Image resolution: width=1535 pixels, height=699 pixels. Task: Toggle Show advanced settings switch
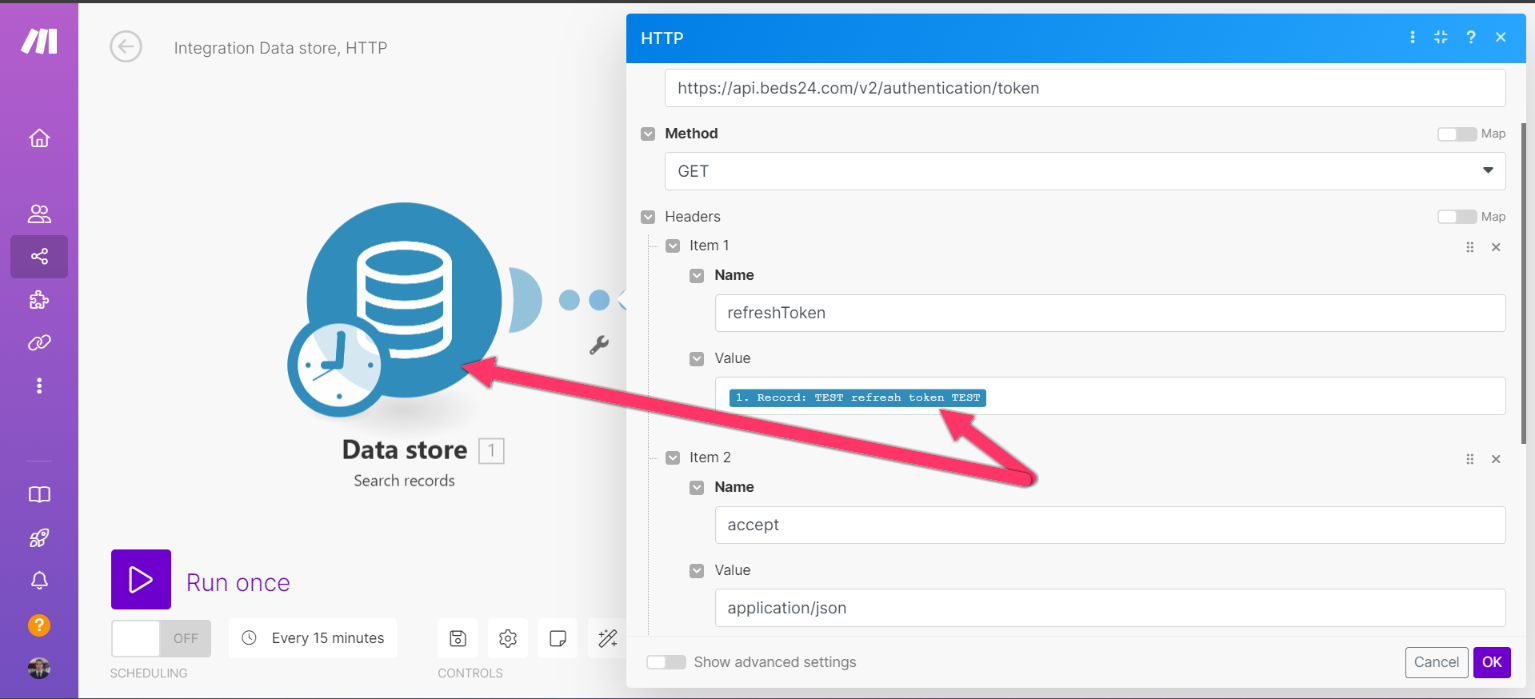click(666, 662)
